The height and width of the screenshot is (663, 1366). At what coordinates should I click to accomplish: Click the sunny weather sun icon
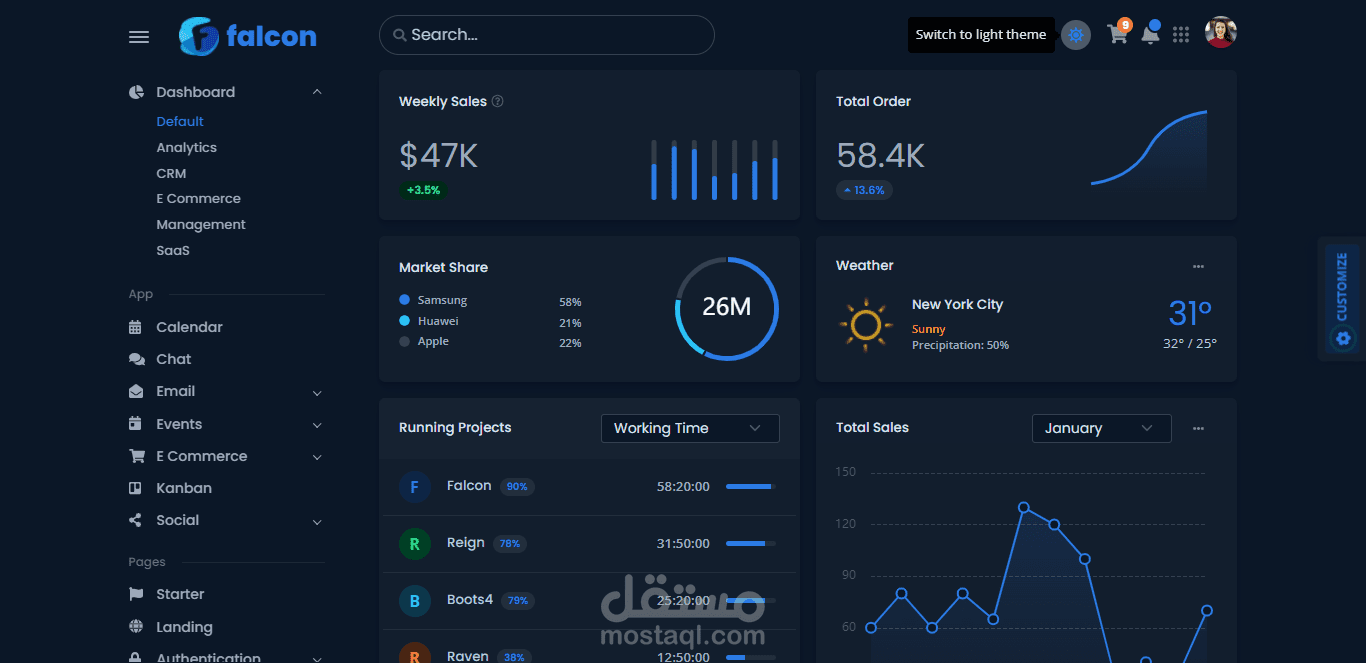pos(865,324)
